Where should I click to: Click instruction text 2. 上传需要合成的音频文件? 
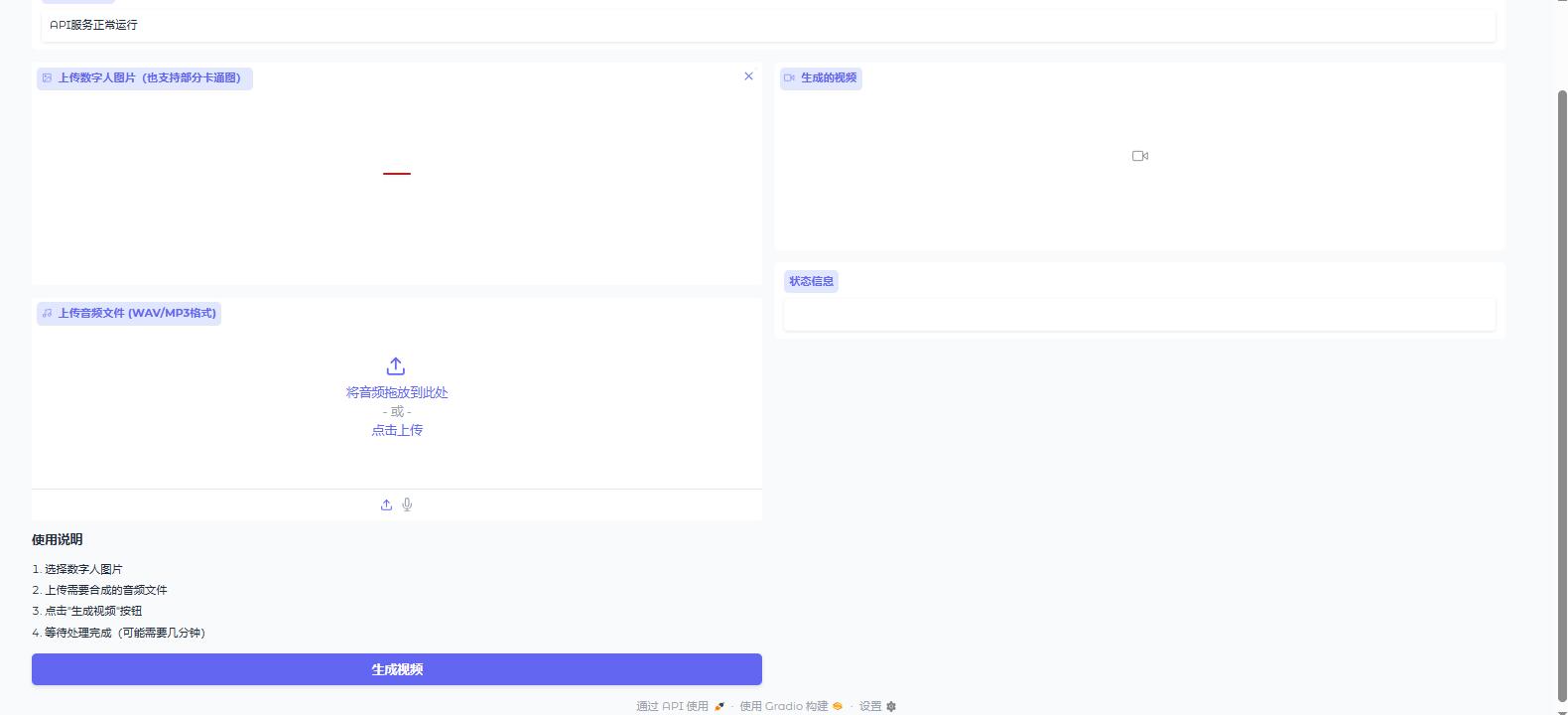(99, 590)
